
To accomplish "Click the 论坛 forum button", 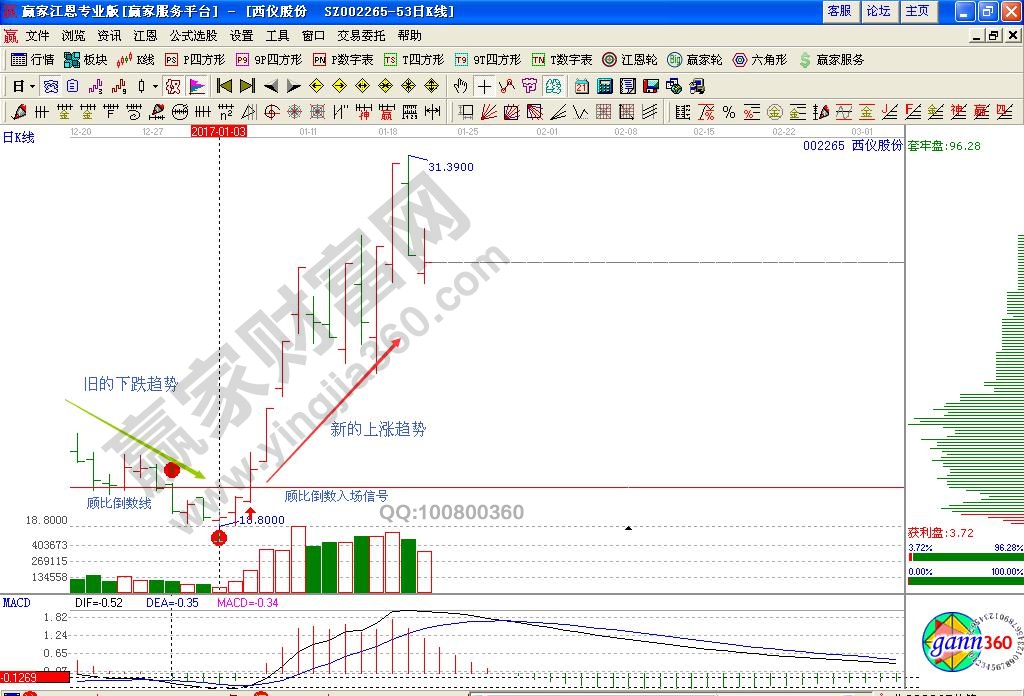I will [878, 11].
